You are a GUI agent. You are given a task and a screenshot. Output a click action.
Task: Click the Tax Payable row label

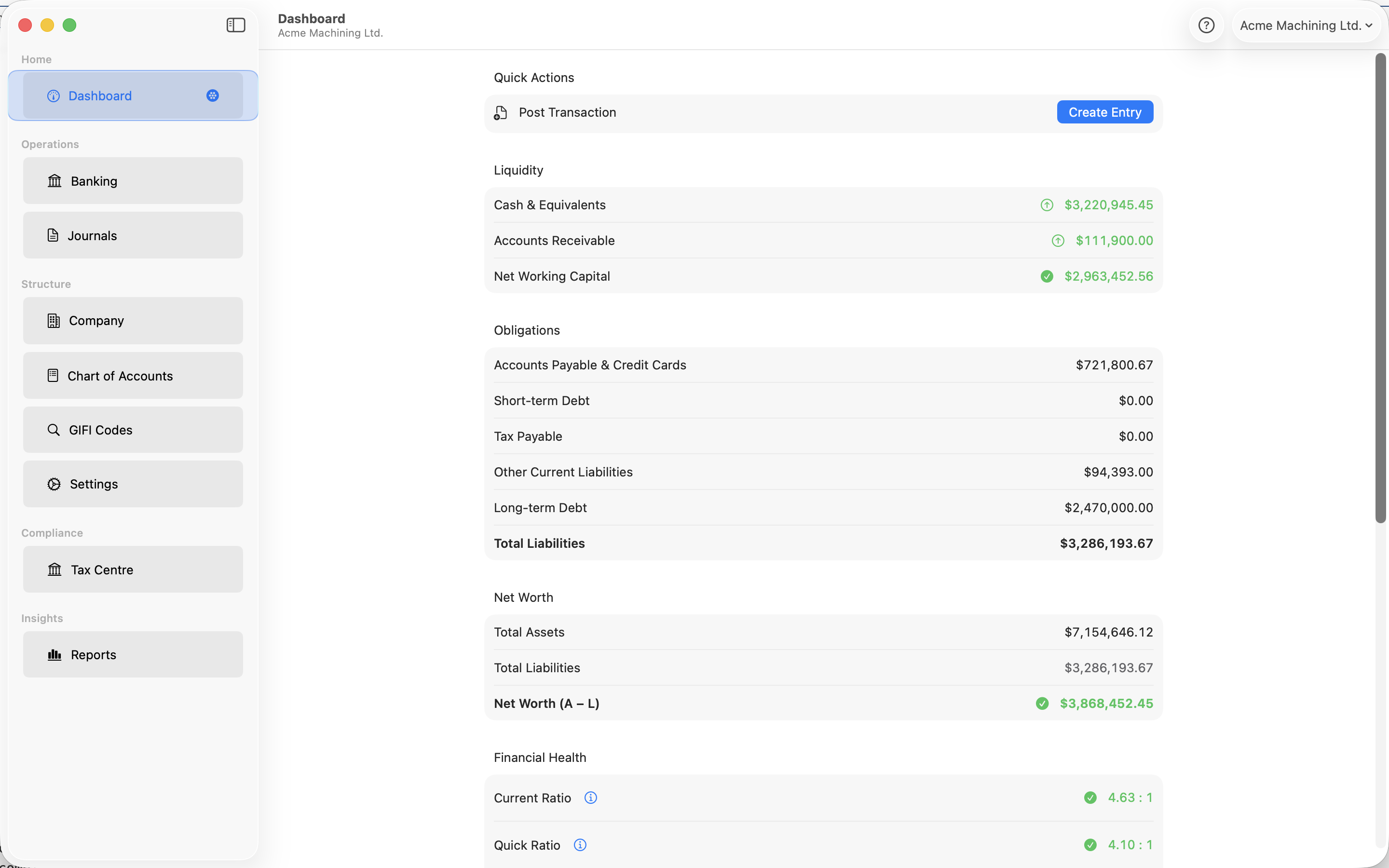(x=528, y=436)
